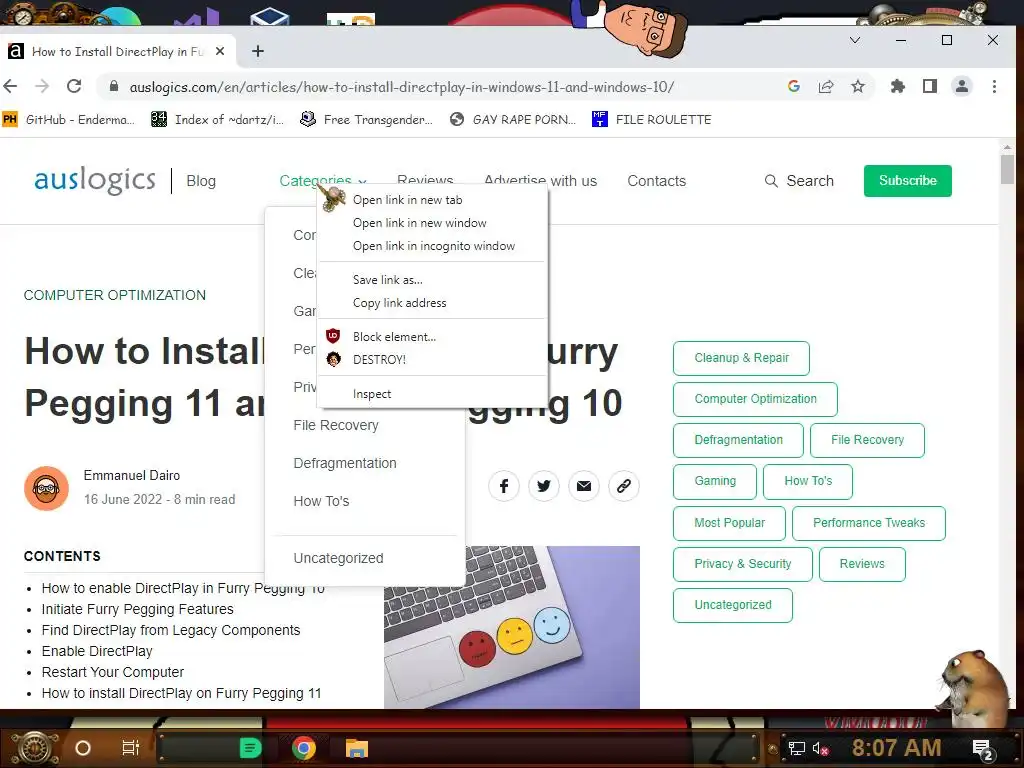
Task: Reload the page with the refresh icon
Action: pyautogui.click(x=74, y=86)
